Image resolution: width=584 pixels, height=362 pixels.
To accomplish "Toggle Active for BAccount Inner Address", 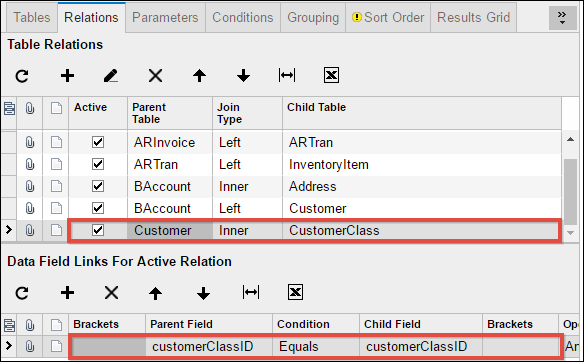I will point(98,186).
